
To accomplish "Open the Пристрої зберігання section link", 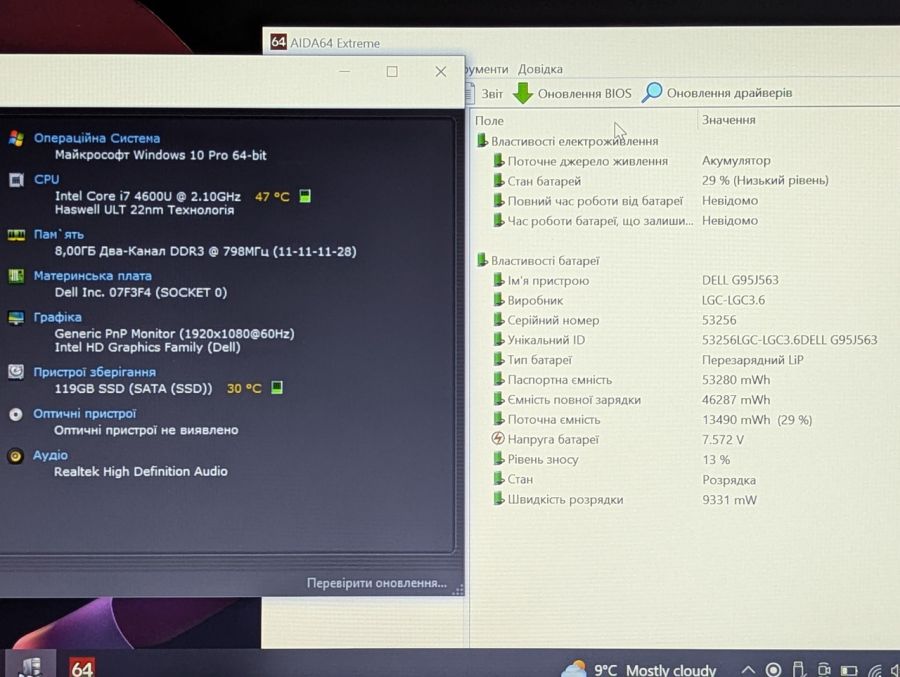I will (94, 372).
